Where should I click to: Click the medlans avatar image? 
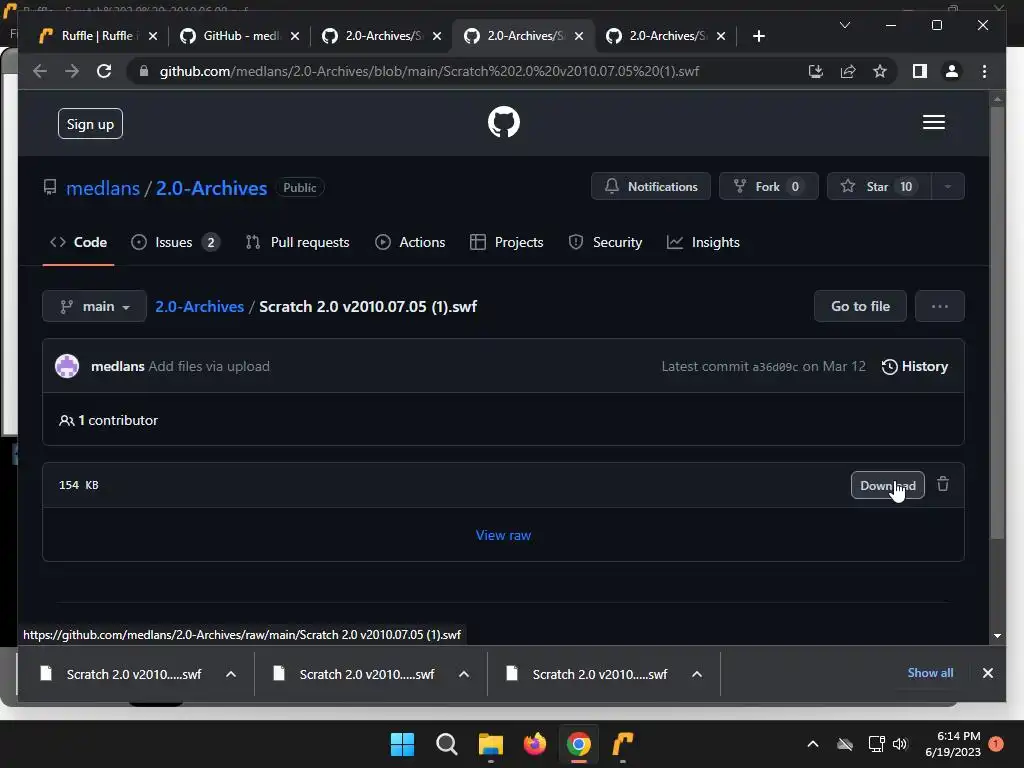pyautogui.click(x=67, y=366)
